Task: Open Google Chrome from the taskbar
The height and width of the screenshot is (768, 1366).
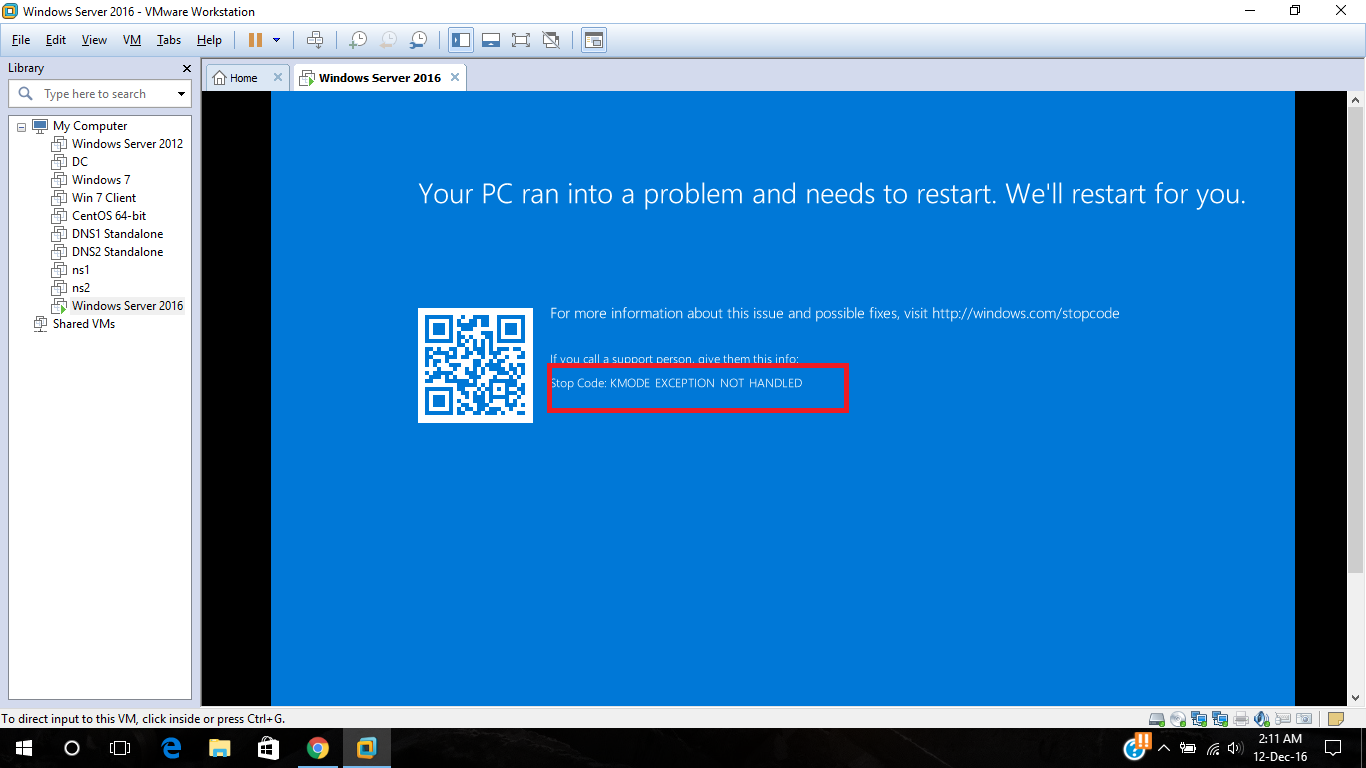Action: (x=318, y=748)
